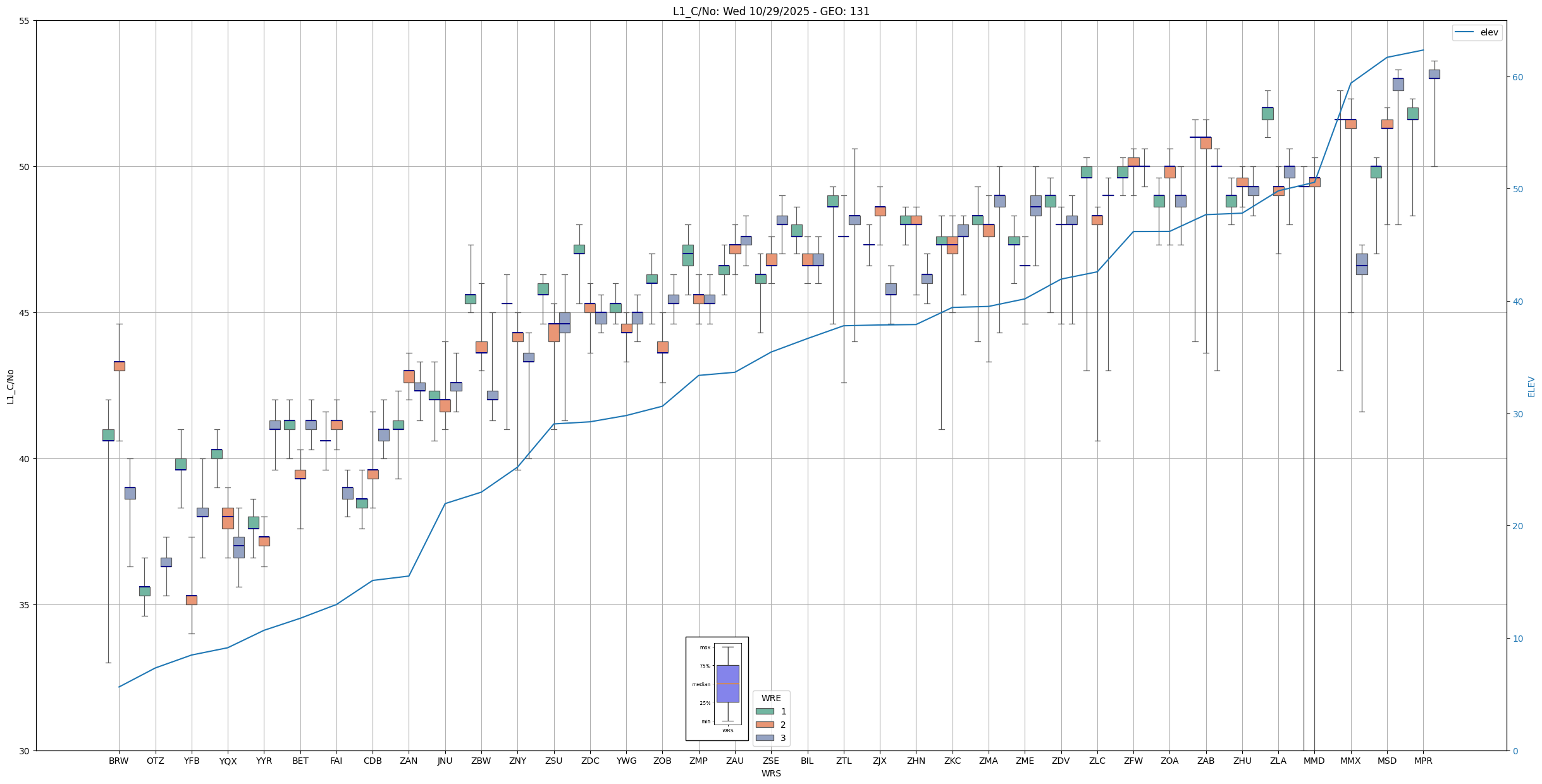Screen dimensions: 1542x784
Task: Click the 30 tick on left axis
Action: coord(25,750)
